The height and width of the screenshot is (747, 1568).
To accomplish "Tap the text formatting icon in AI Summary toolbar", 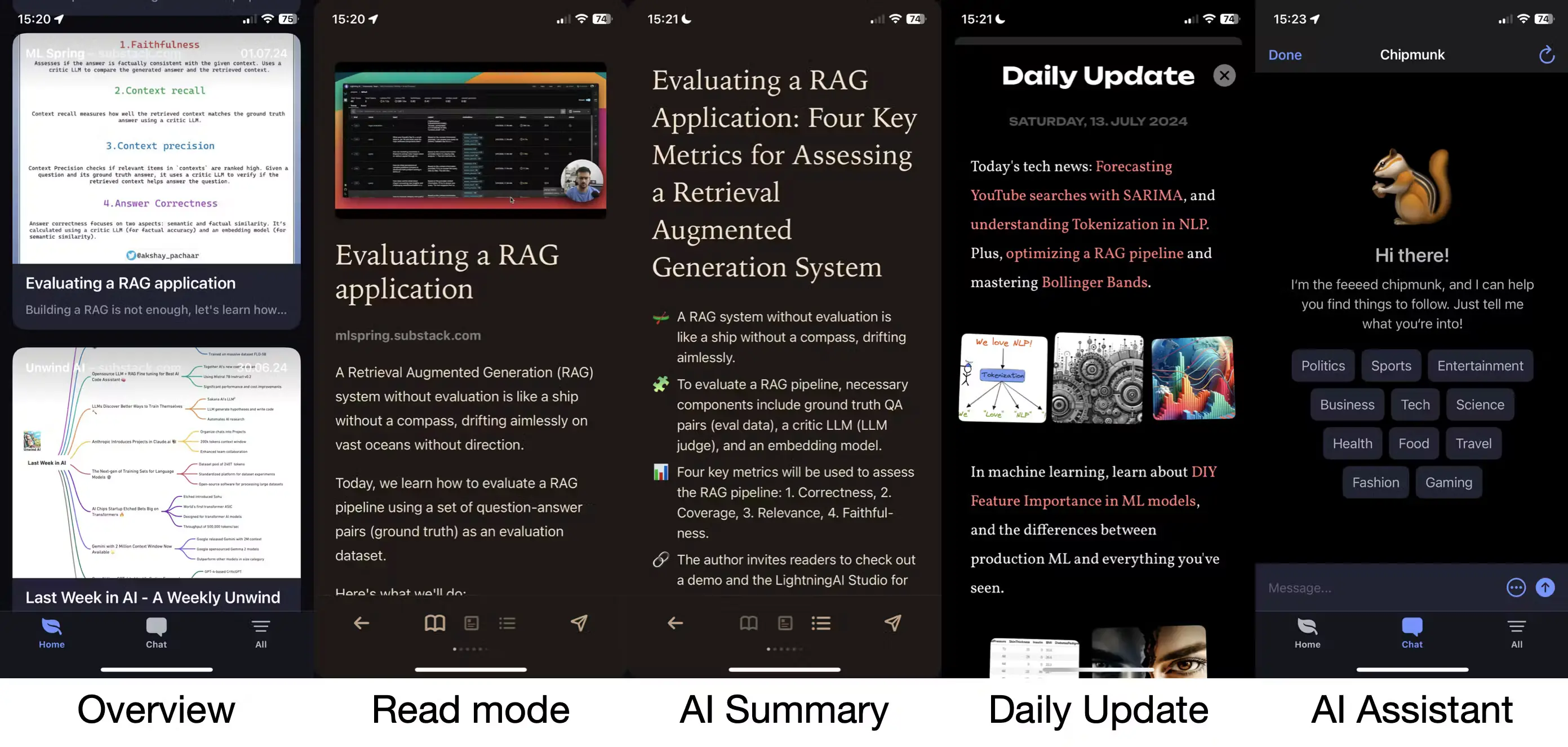I will (785, 622).
